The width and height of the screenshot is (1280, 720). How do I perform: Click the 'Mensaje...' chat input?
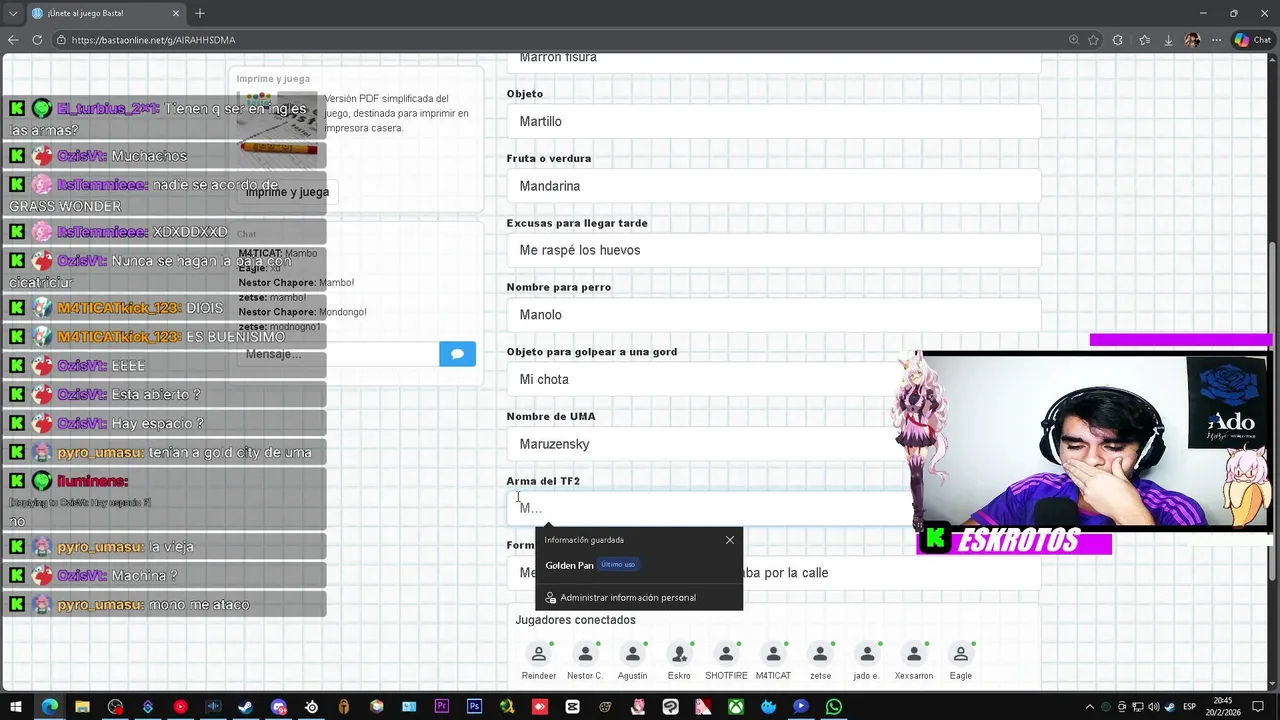338,354
